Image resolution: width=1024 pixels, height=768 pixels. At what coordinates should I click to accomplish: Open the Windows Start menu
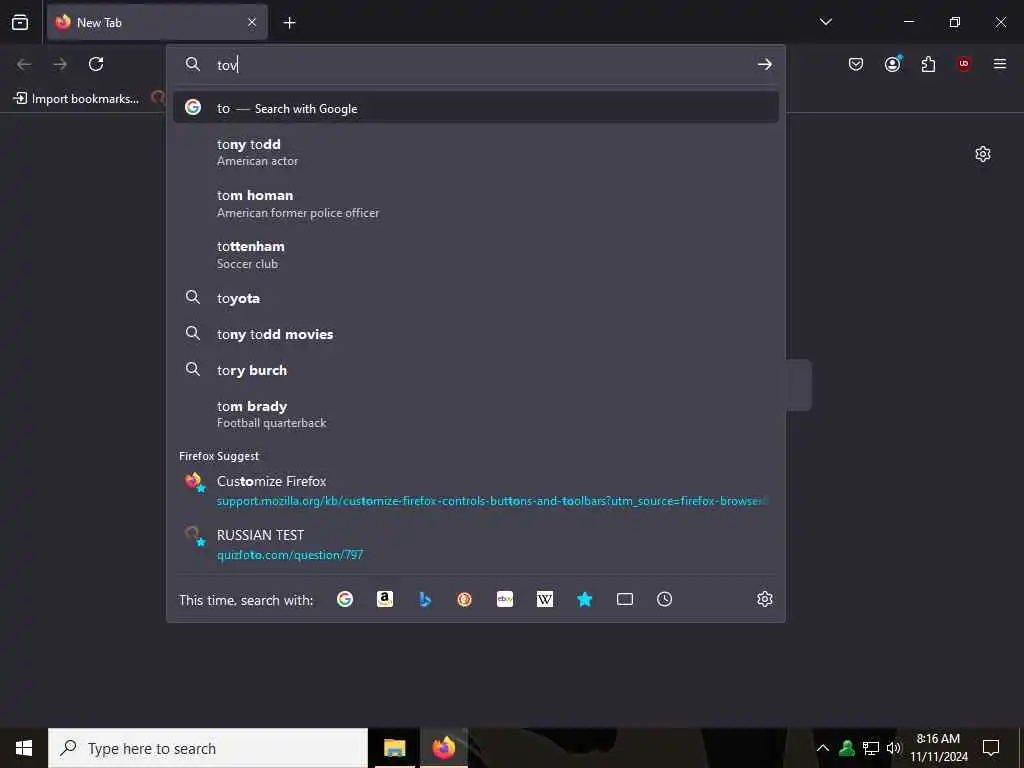24,748
